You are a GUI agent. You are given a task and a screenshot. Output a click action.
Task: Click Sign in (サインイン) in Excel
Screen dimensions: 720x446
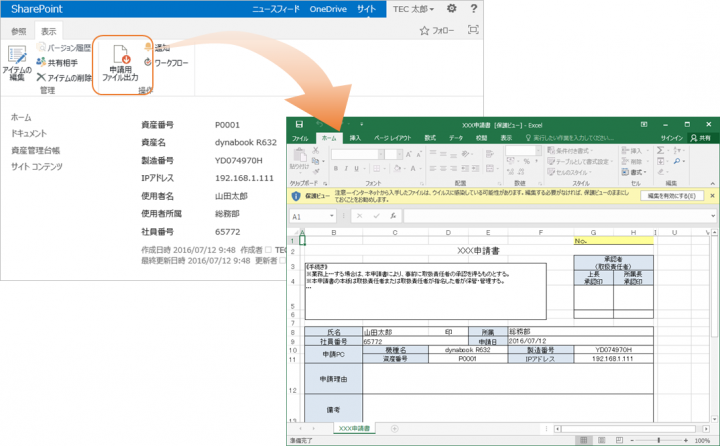[x=671, y=138]
